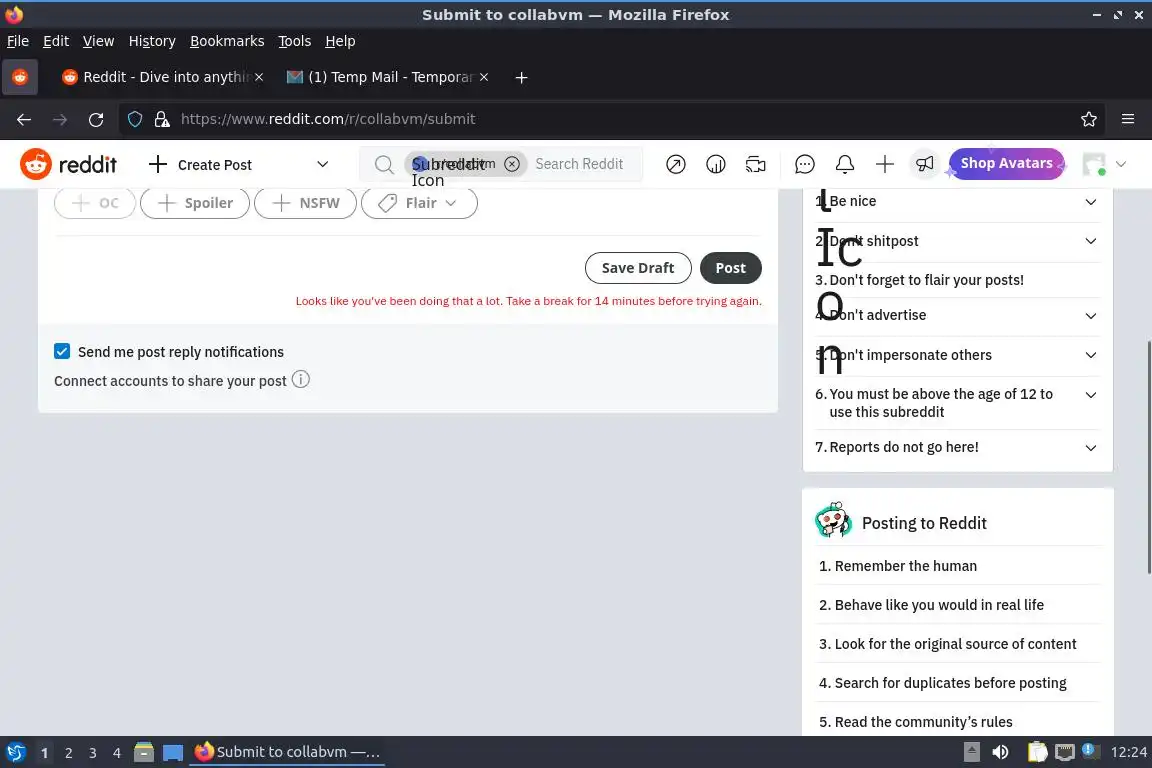Open a new browser tab

click(x=521, y=77)
